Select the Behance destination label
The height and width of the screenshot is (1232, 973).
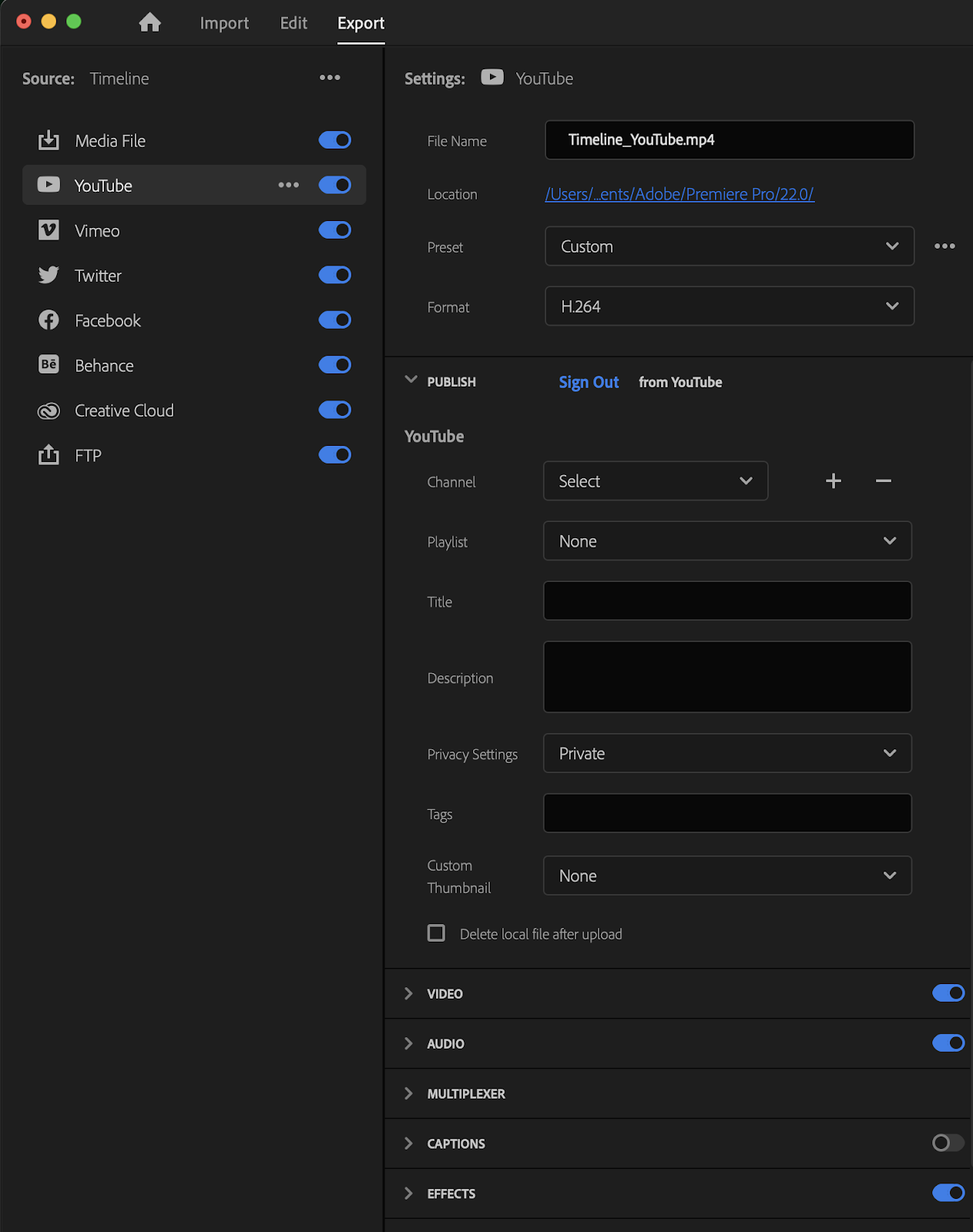tap(104, 366)
